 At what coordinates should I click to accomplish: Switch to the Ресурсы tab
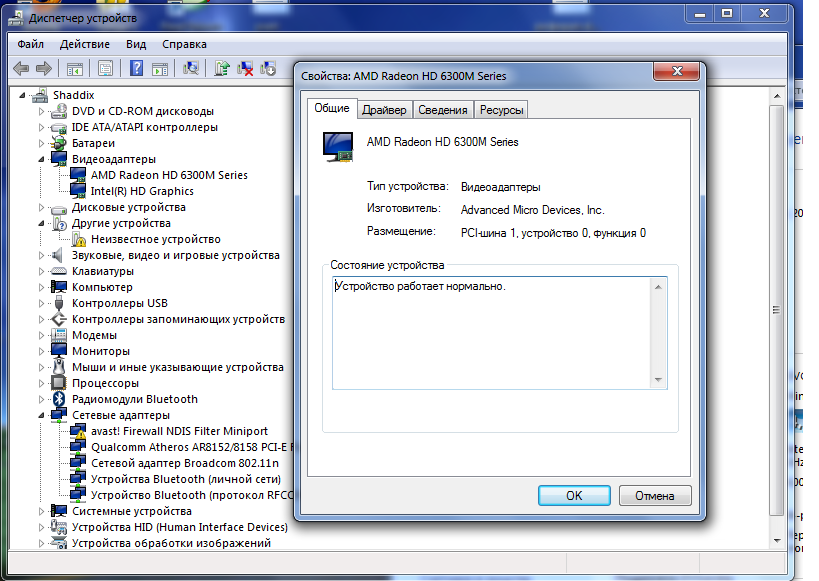click(501, 110)
